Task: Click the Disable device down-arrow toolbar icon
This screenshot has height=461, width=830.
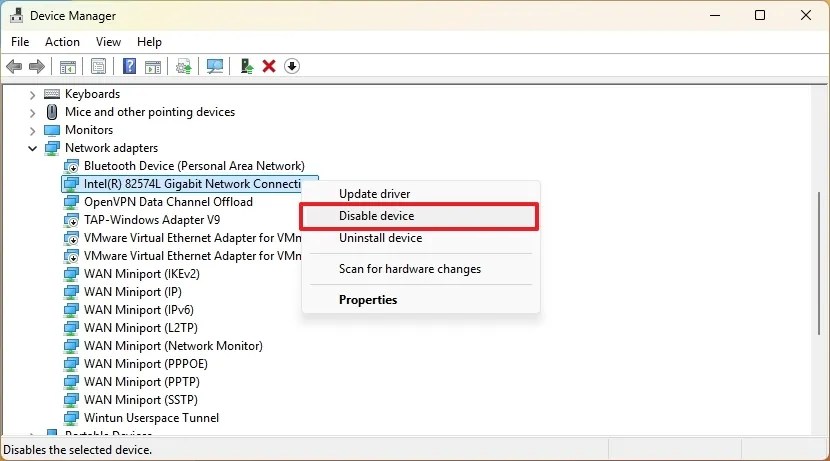Action: pyautogui.click(x=292, y=66)
